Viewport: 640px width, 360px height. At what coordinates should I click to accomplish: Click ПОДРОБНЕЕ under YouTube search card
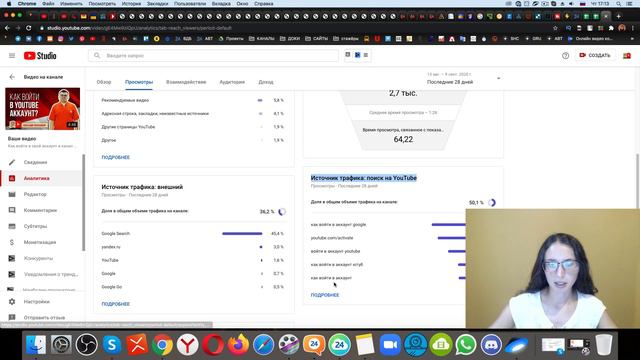tap(325, 295)
